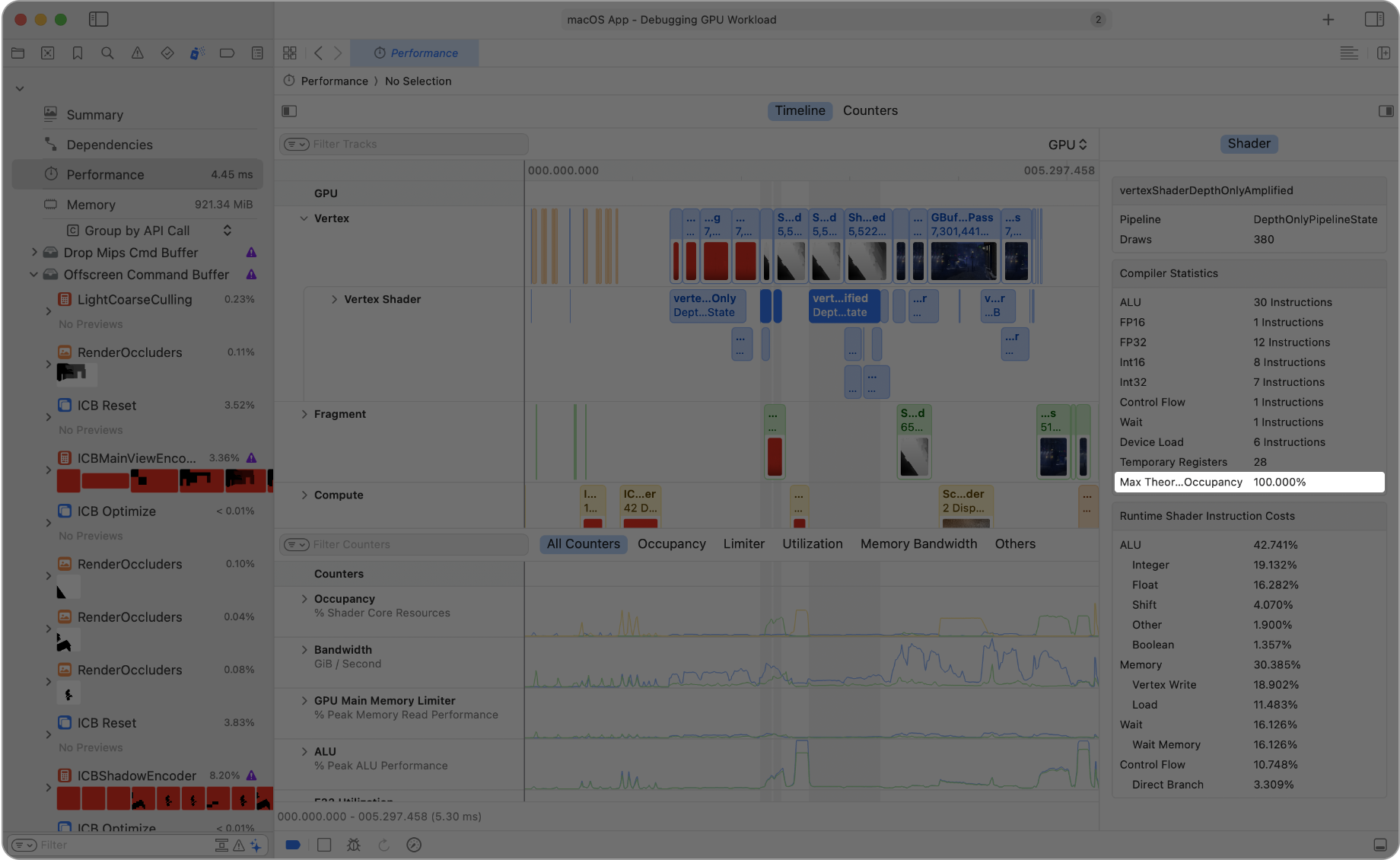Screen dimensions: 1400x860
Task: Click the breakpoint navigator icon
Action: (227, 53)
